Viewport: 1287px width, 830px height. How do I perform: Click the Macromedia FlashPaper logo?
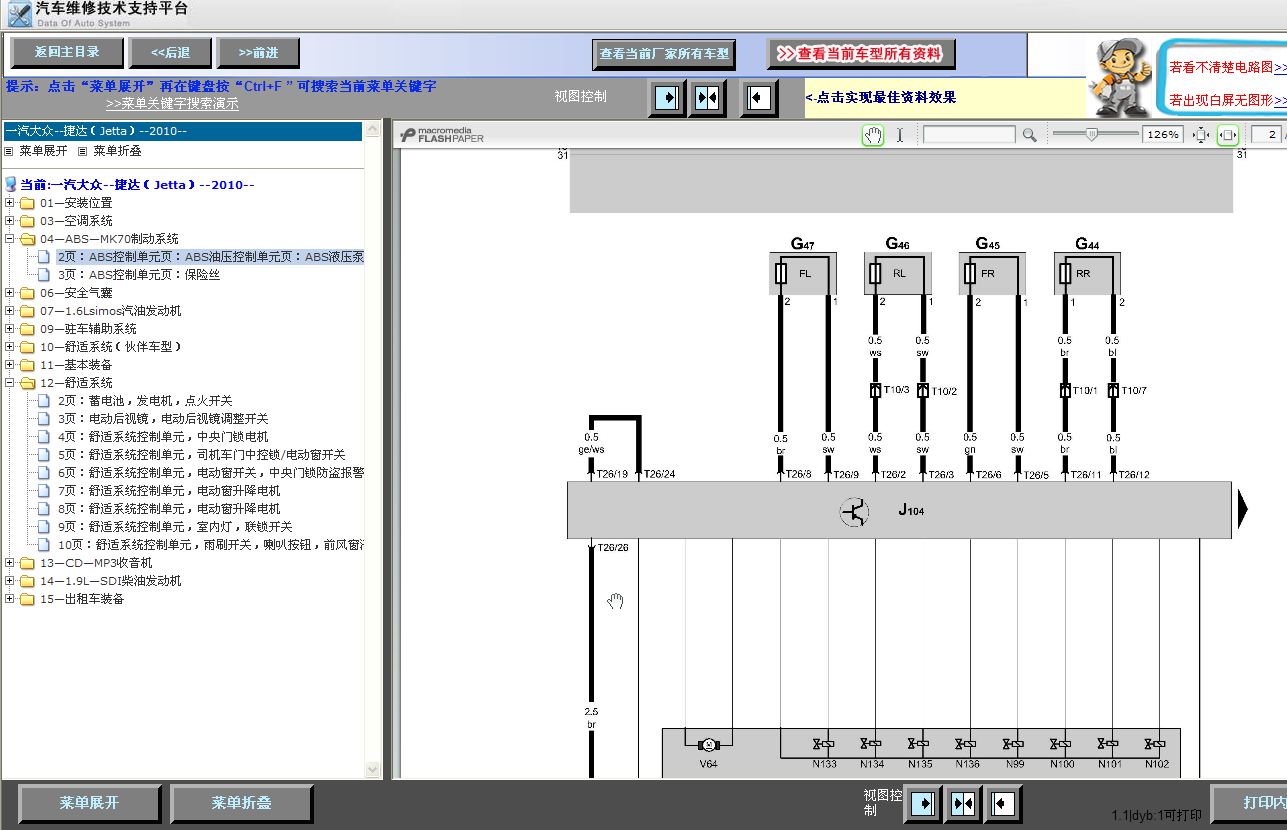(442, 135)
